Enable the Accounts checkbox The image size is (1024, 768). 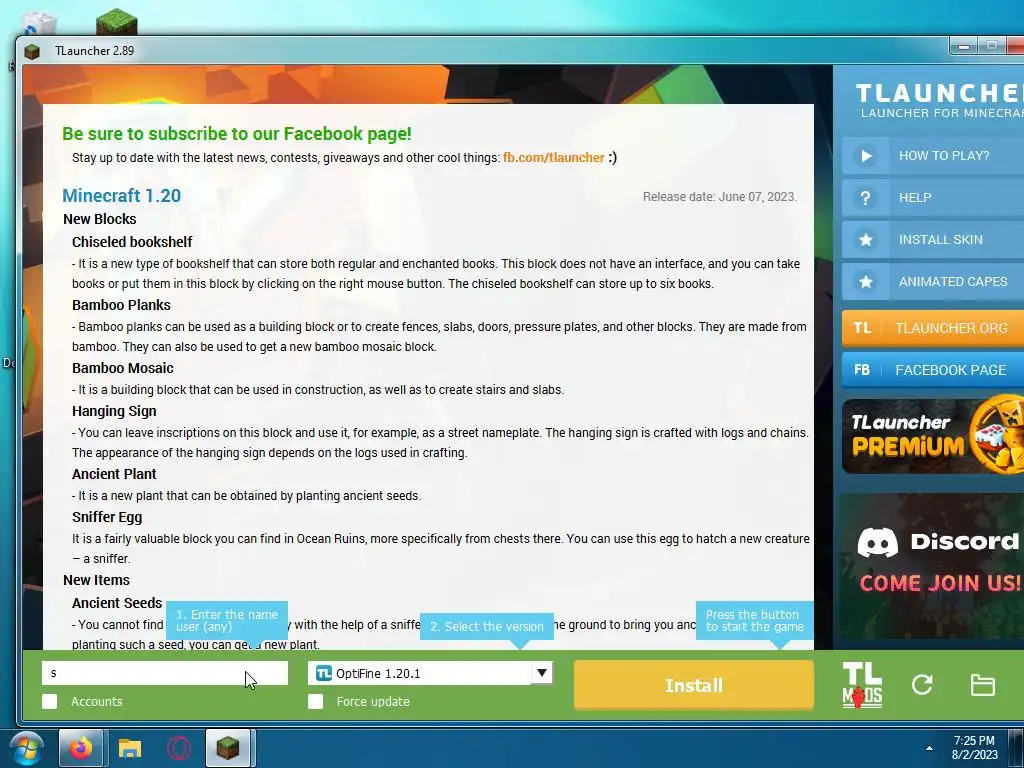pos(50,701)
